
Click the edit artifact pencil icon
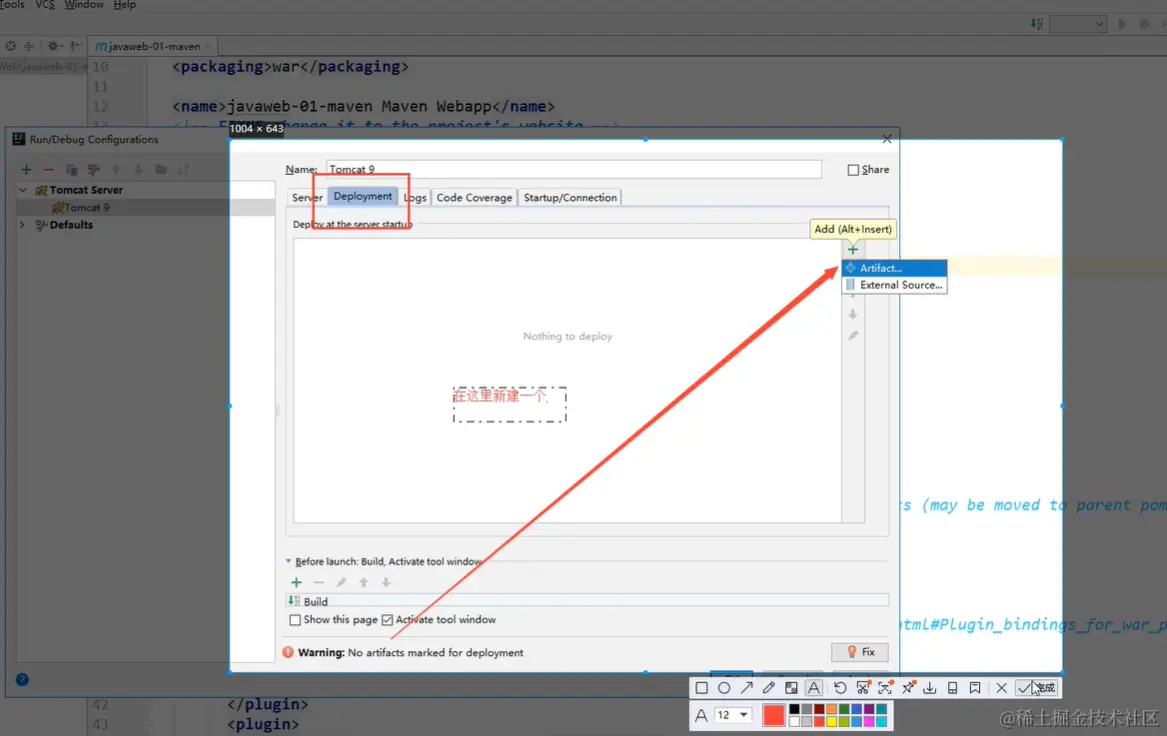point(853,336)
